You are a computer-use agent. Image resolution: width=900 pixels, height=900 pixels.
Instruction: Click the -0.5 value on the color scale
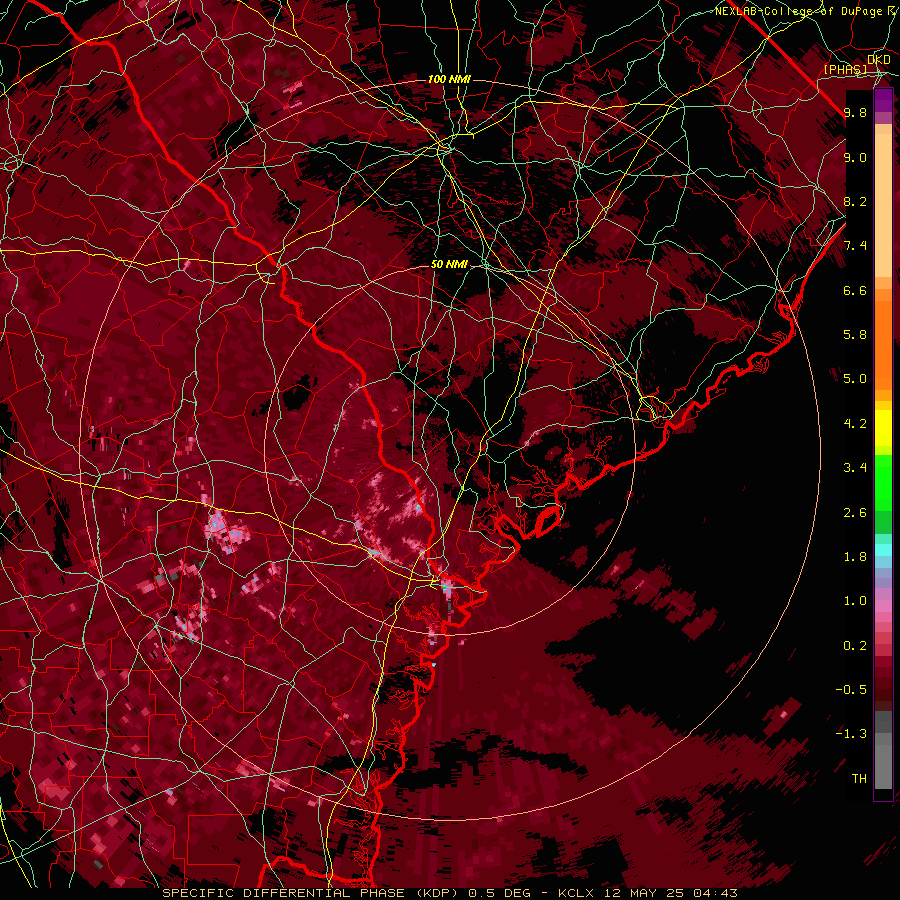click(x=852, y=690)
